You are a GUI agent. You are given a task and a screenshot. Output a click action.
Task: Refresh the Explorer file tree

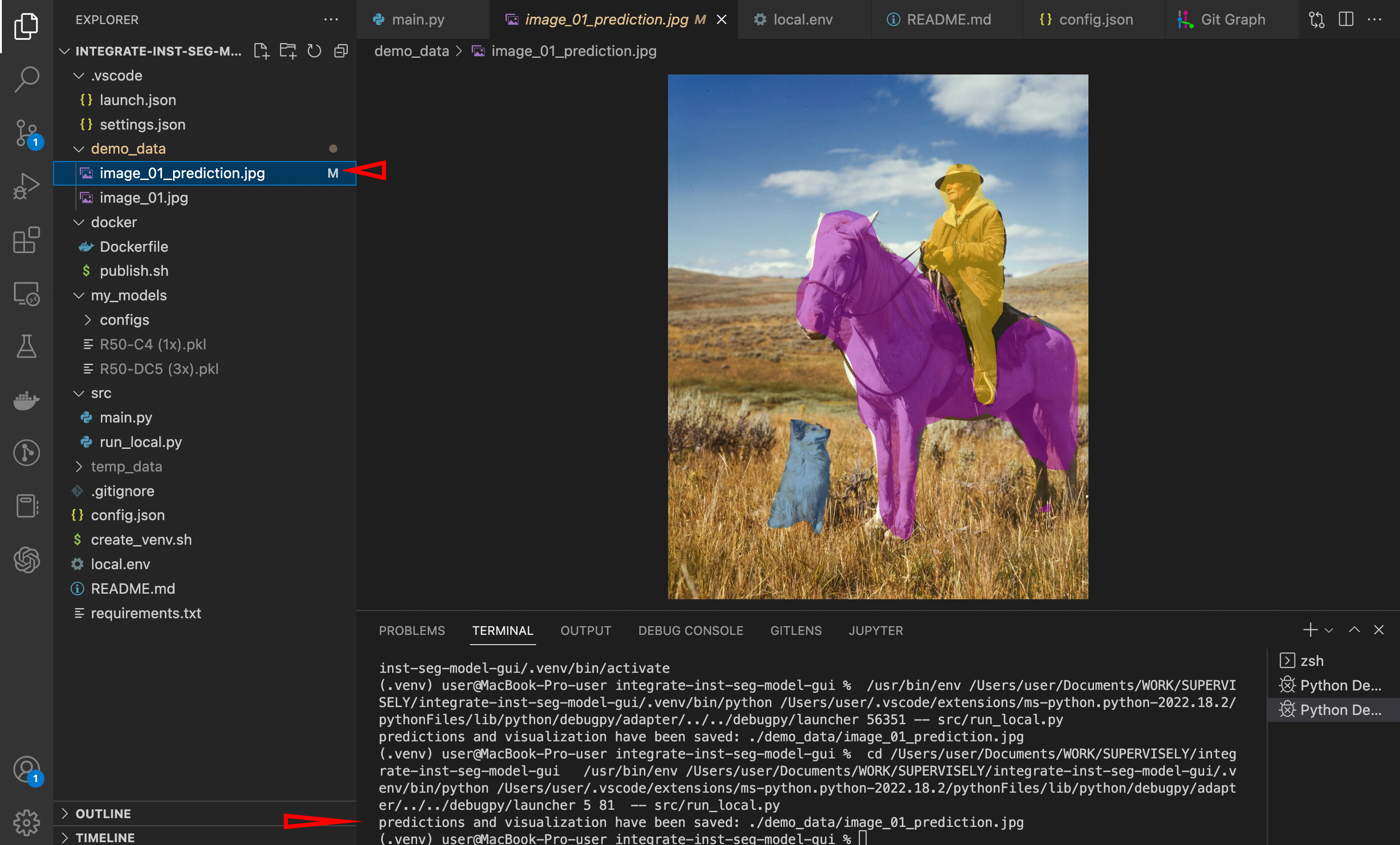314,51
